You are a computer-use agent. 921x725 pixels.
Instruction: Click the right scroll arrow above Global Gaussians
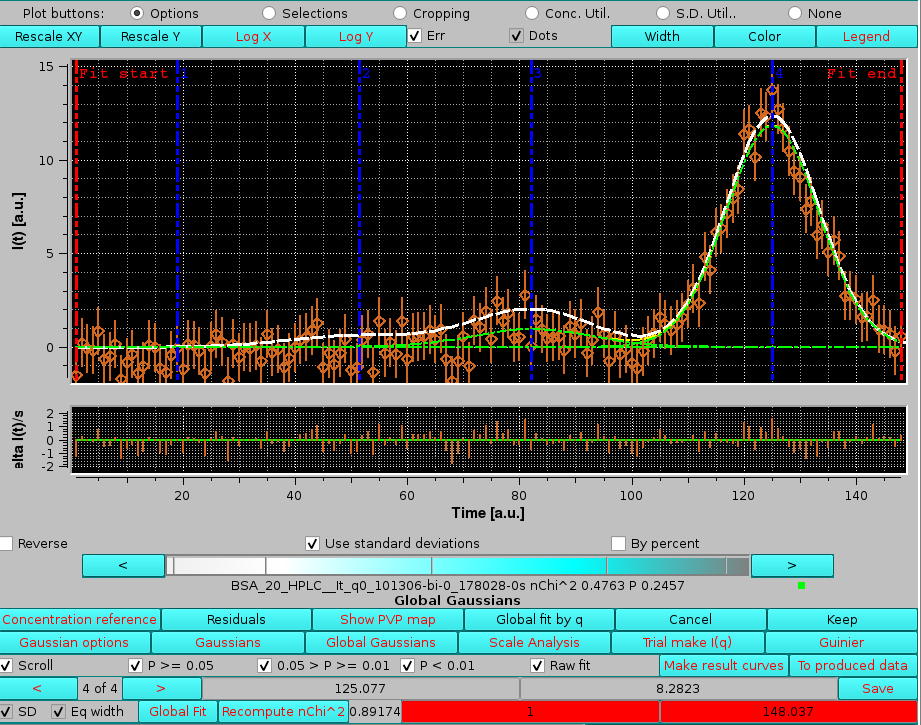[791, 565]
